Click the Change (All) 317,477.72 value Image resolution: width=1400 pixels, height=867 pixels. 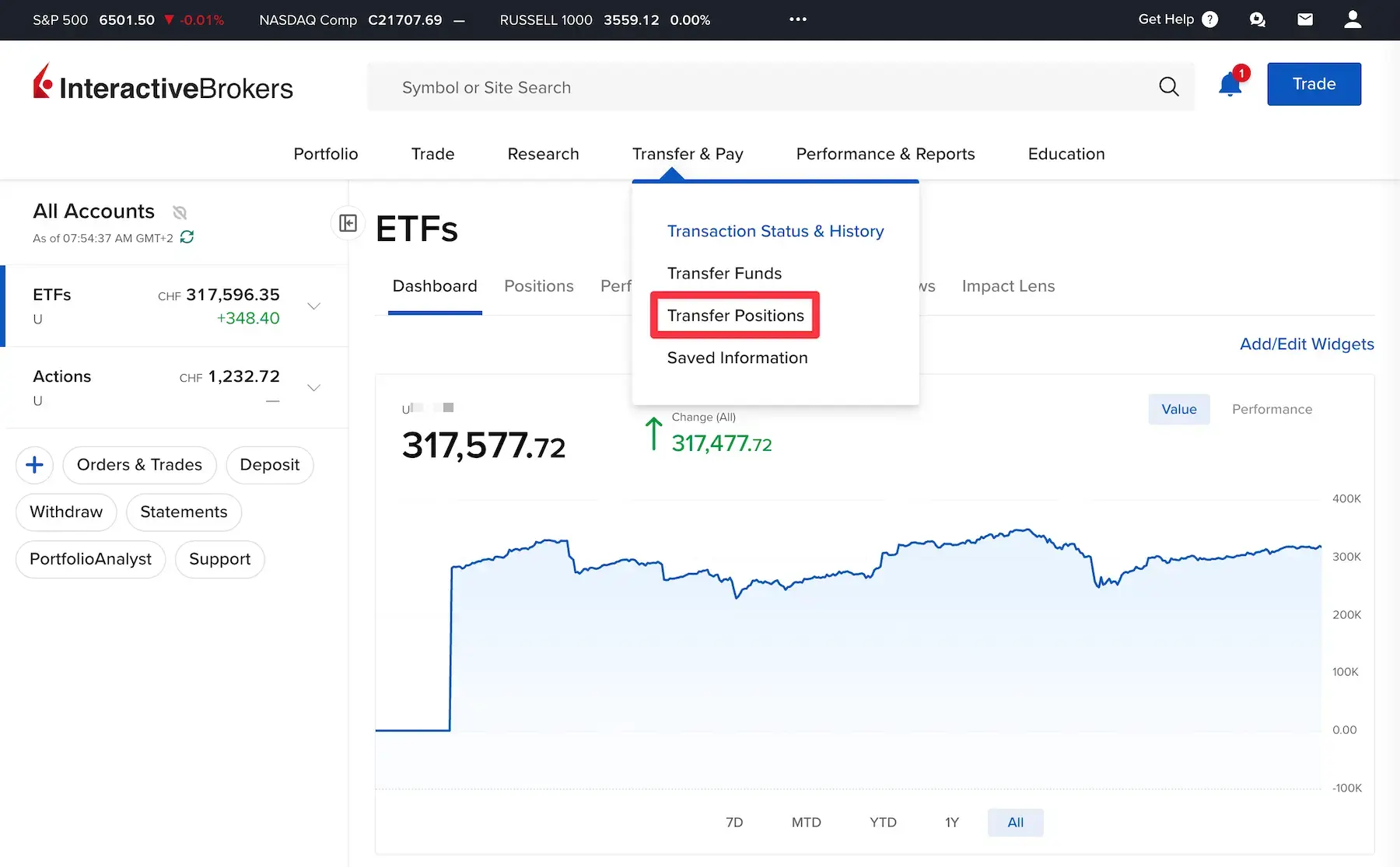tap(722, 443)
